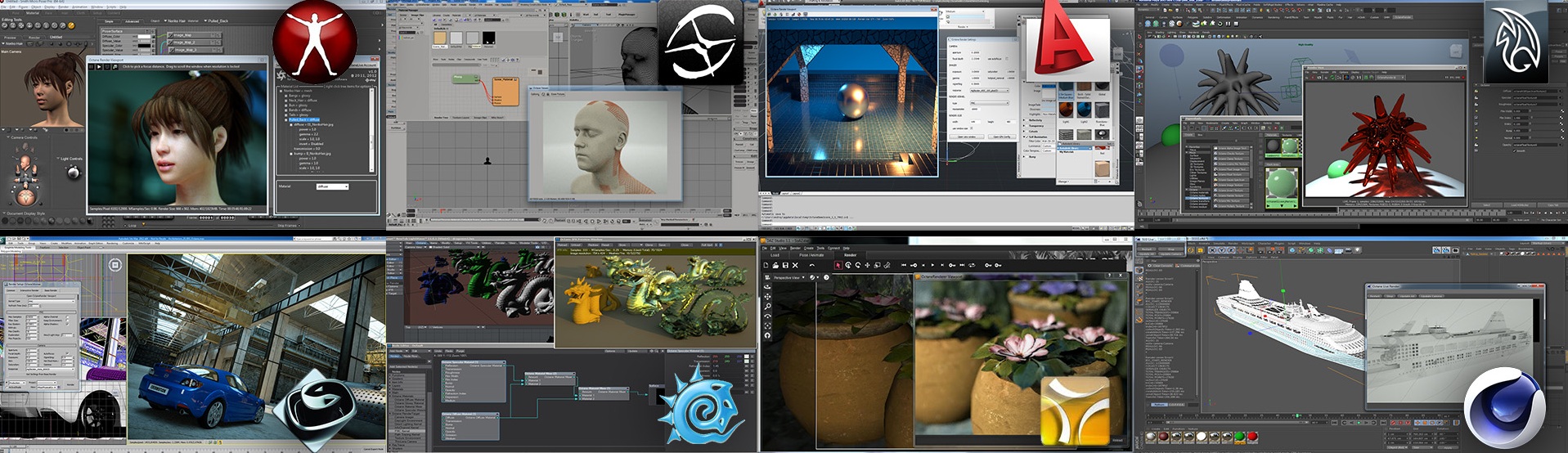The width and height of the screenshot is (1568, 453).
Task: Click Select button in Maya attribute editor
Action: [1487, 205]
